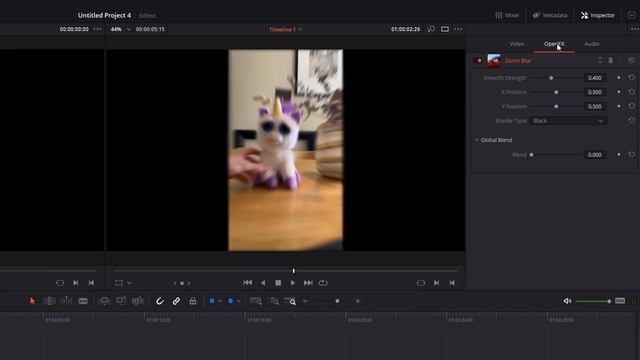The image size is (640, 360).
Task: Delete the Zoom Blur effect trash icon
Action: click(x=611, y=60)
